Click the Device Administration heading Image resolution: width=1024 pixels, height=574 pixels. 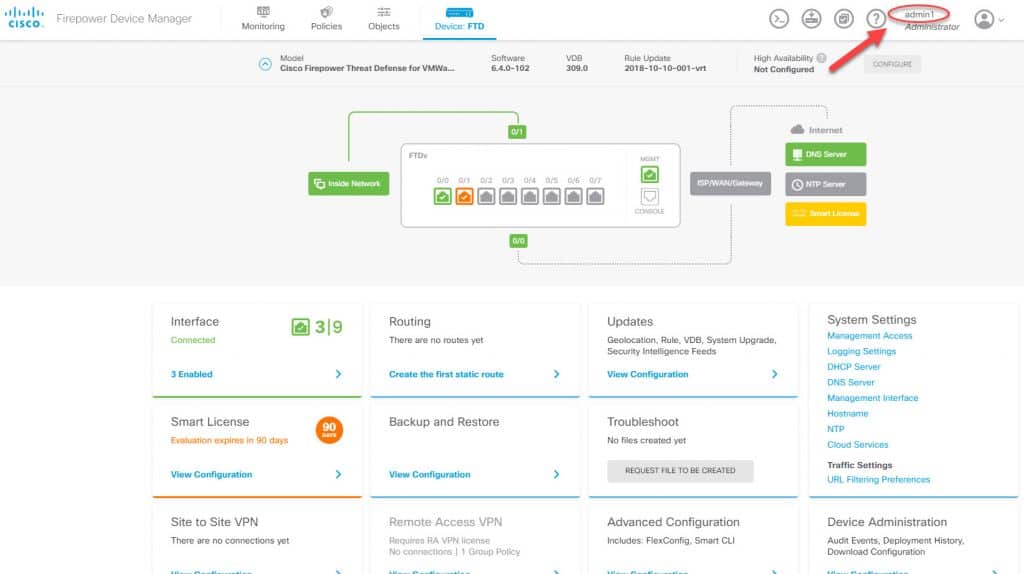(887, 522)
